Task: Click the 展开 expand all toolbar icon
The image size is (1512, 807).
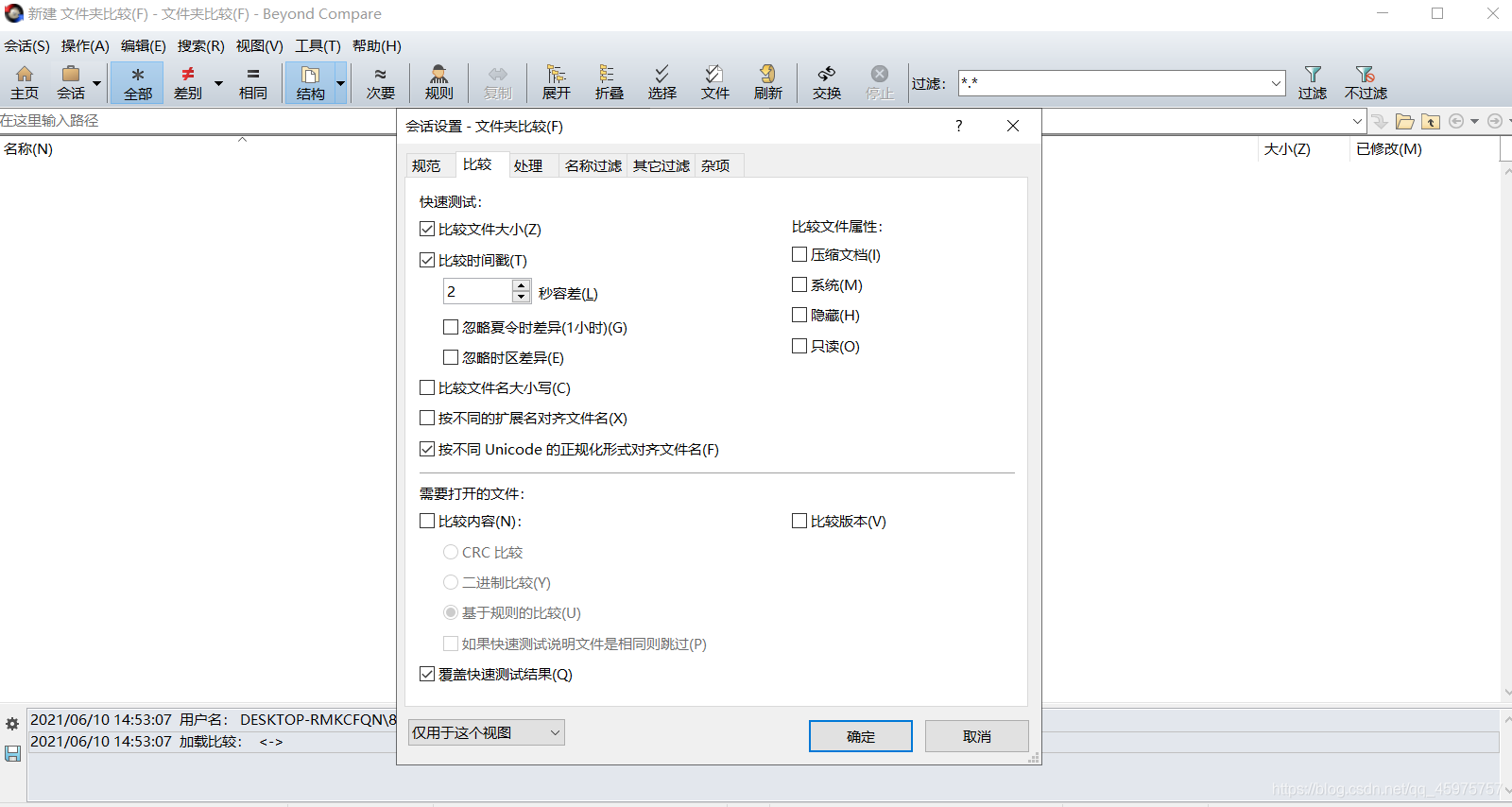Action: [x=556, y=83]
